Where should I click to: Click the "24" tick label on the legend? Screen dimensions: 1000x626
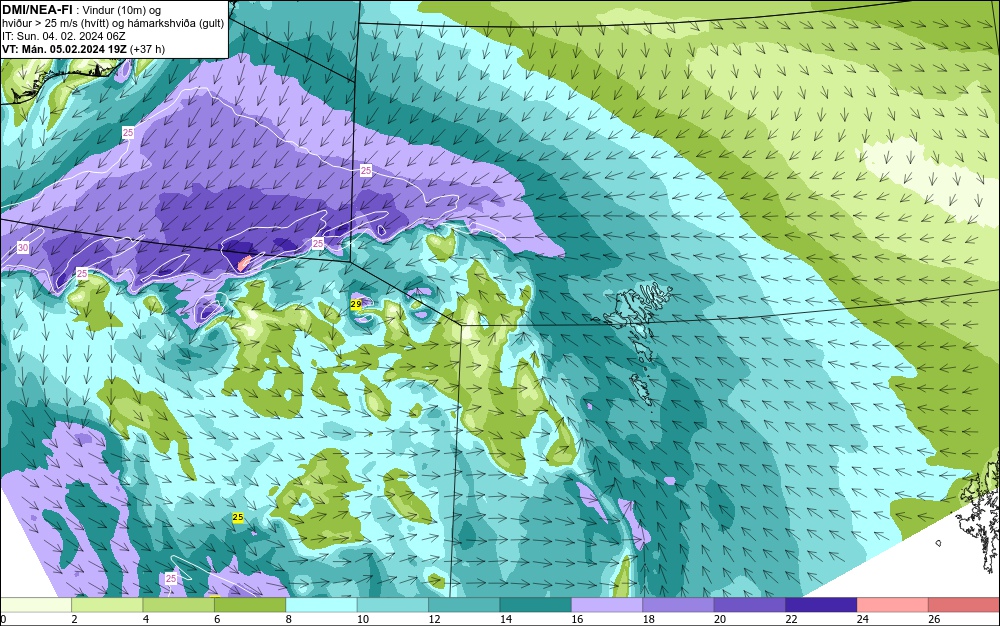(x=863, y=619)
